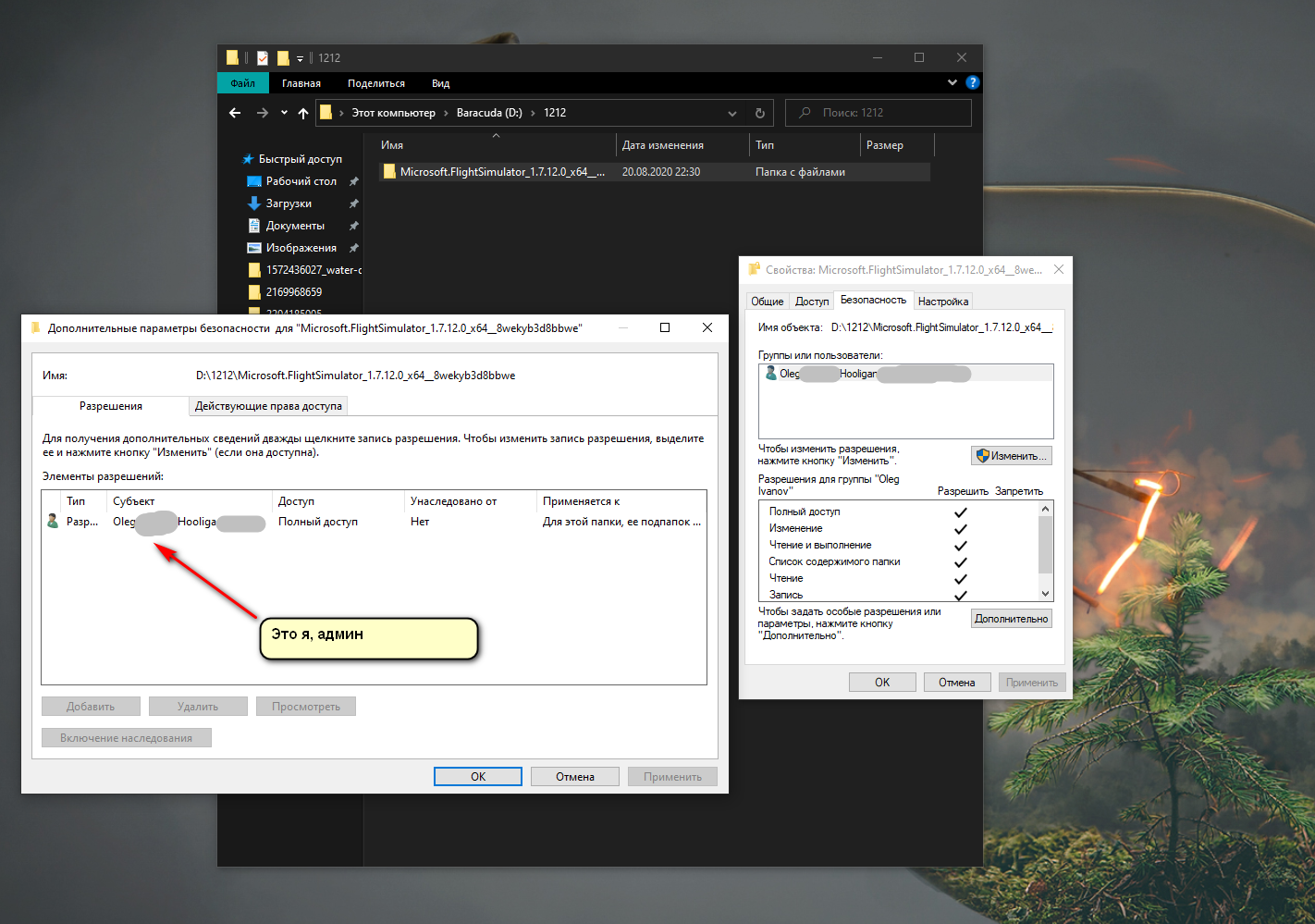
Task: Click properties icon in Explorer title bar
Action: click(x=263, y=57)
